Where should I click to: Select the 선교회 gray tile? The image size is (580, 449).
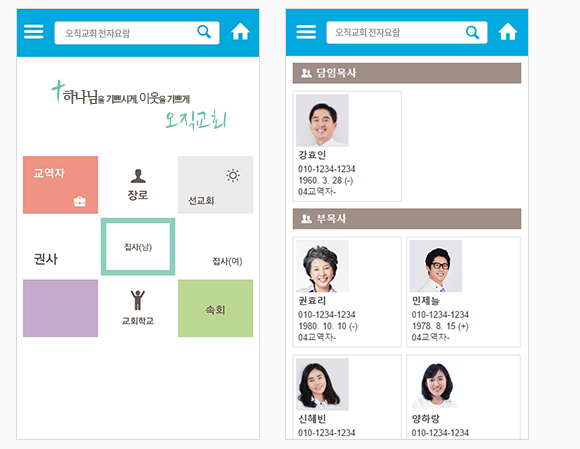pyautogui.click(x=215, y=185)
